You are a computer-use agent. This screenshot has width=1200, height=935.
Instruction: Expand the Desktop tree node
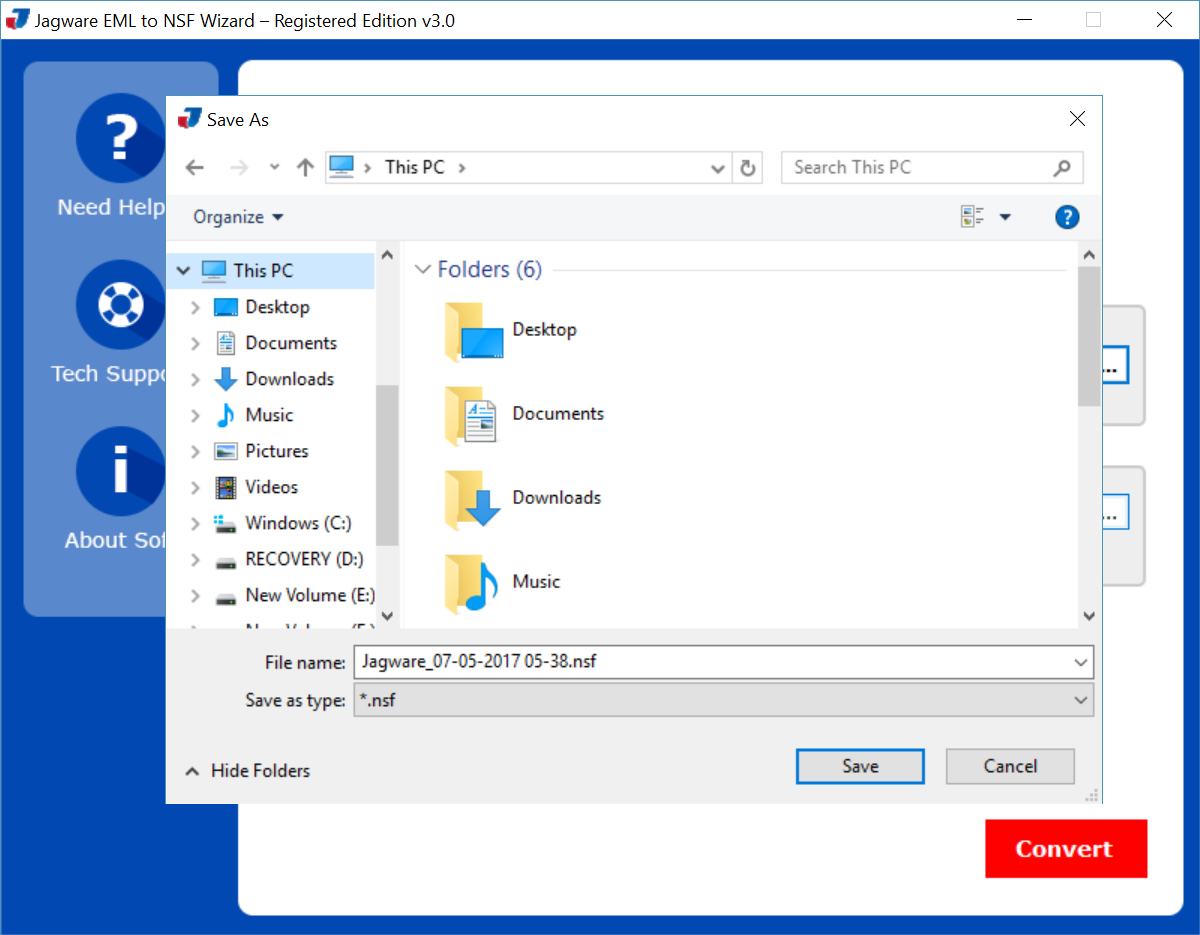(x=195, y=307)
